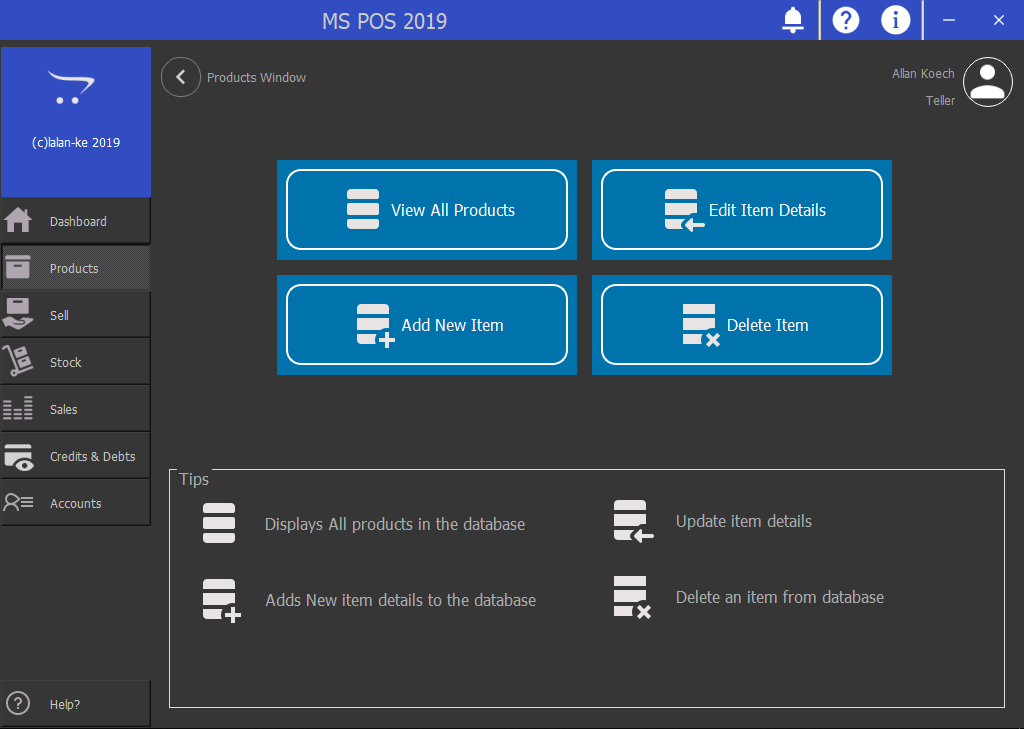The width and height of the screenshot is (1024, 729).
Task: Open the Accounts section
Action: coord(76,502)
